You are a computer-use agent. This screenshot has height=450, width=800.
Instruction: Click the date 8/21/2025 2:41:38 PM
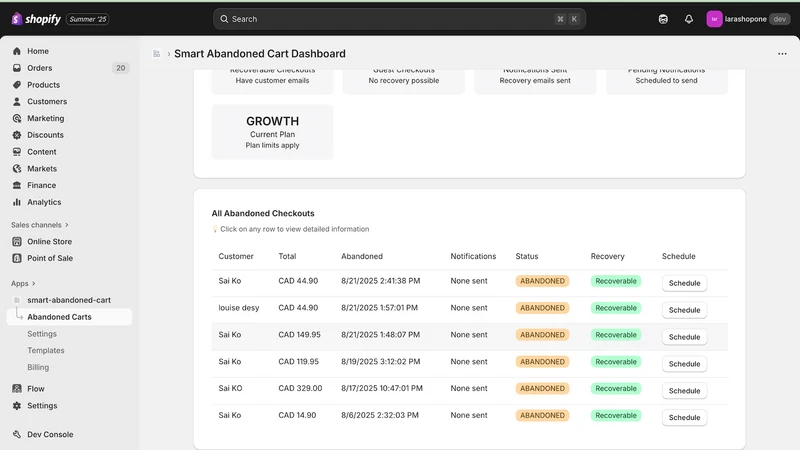(381, 281)
